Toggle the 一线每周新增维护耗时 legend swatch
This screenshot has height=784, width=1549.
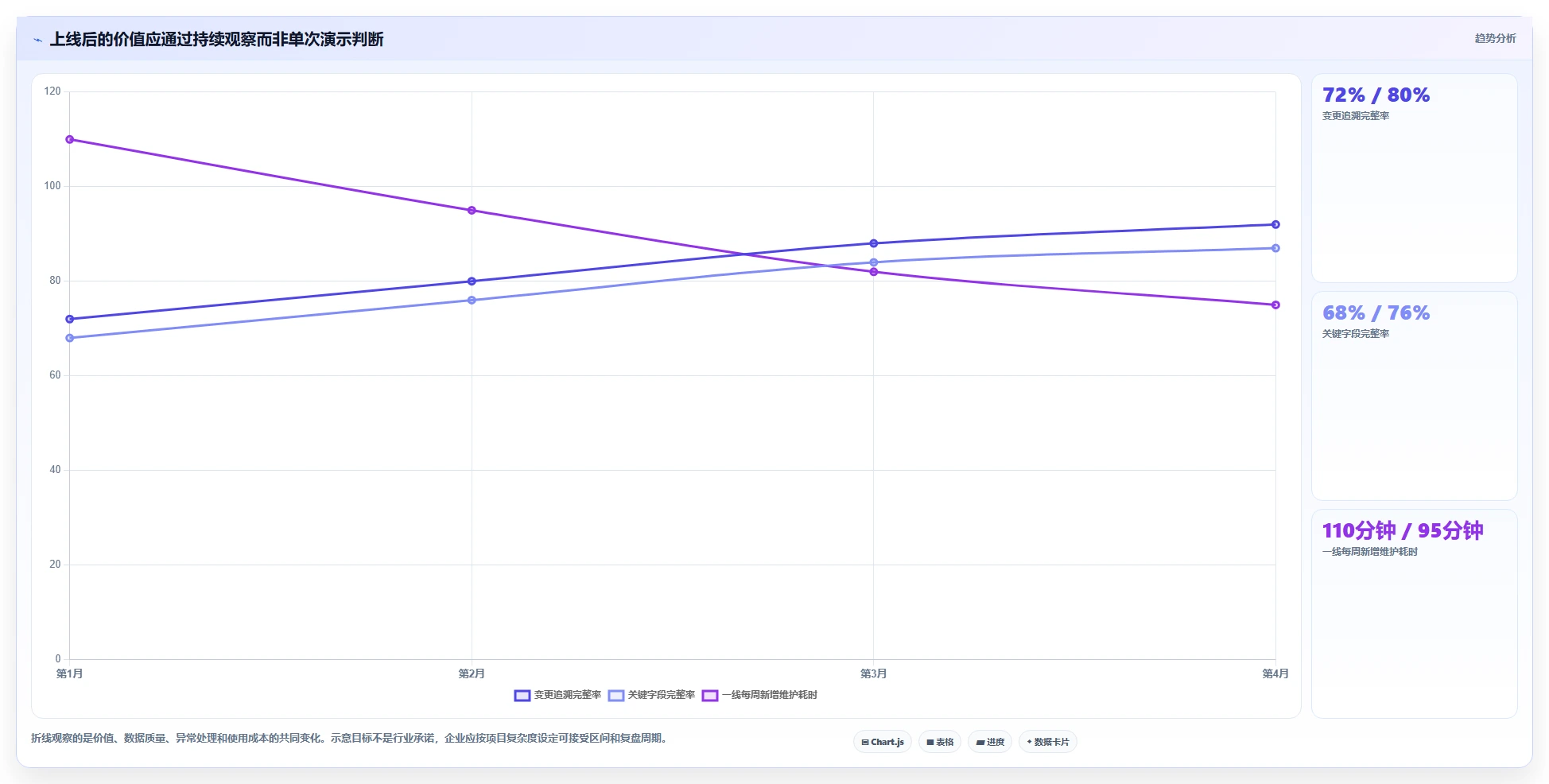tap(709, 696)
